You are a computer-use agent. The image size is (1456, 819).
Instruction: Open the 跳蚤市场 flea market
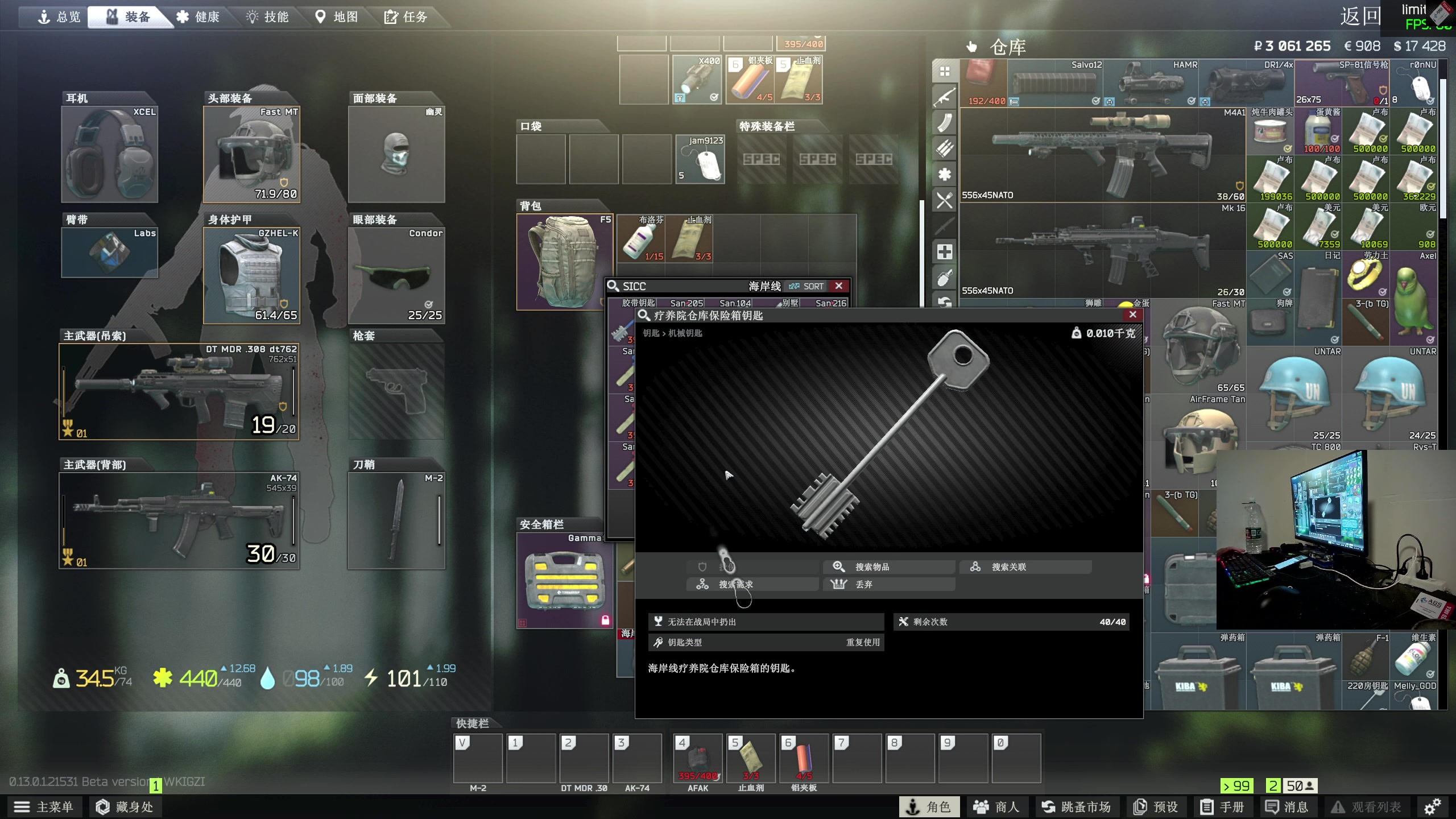pyautogui.click(x=1076, y=806)
